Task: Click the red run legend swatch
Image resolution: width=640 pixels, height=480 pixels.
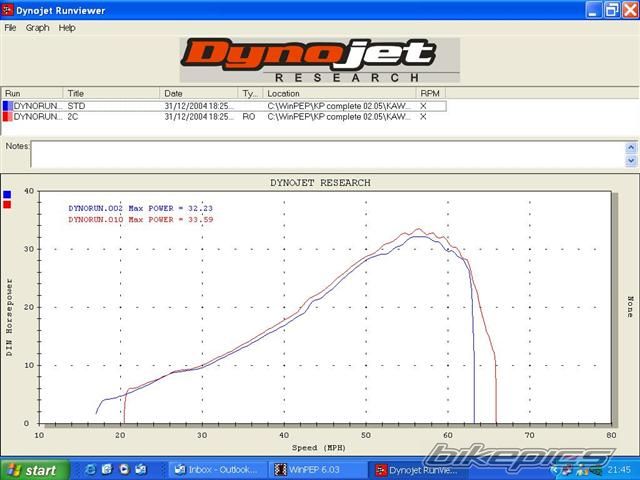Action: coord(8,205)
